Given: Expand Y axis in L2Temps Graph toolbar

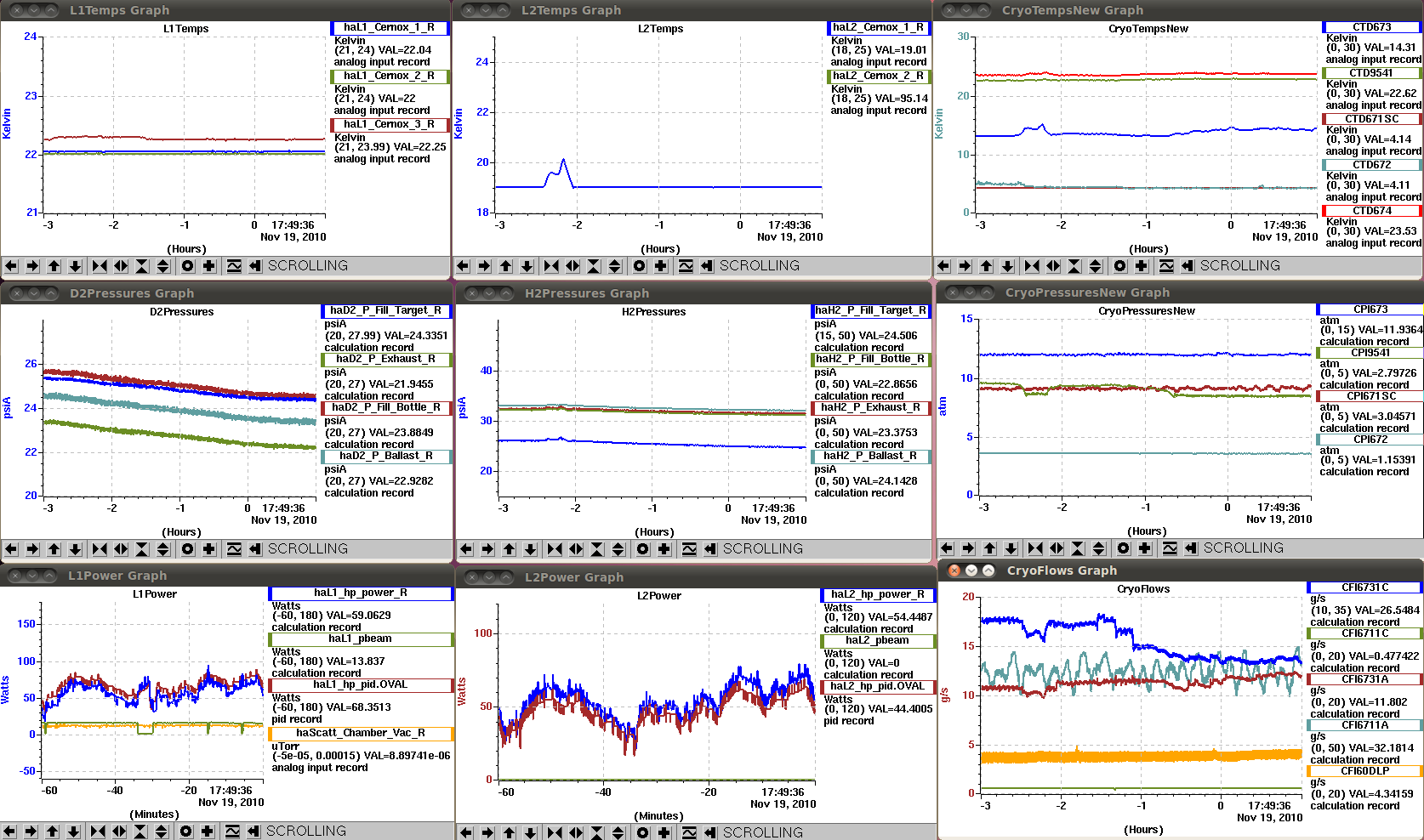Looking at the screenshot, I should click(x=615, y=266).
